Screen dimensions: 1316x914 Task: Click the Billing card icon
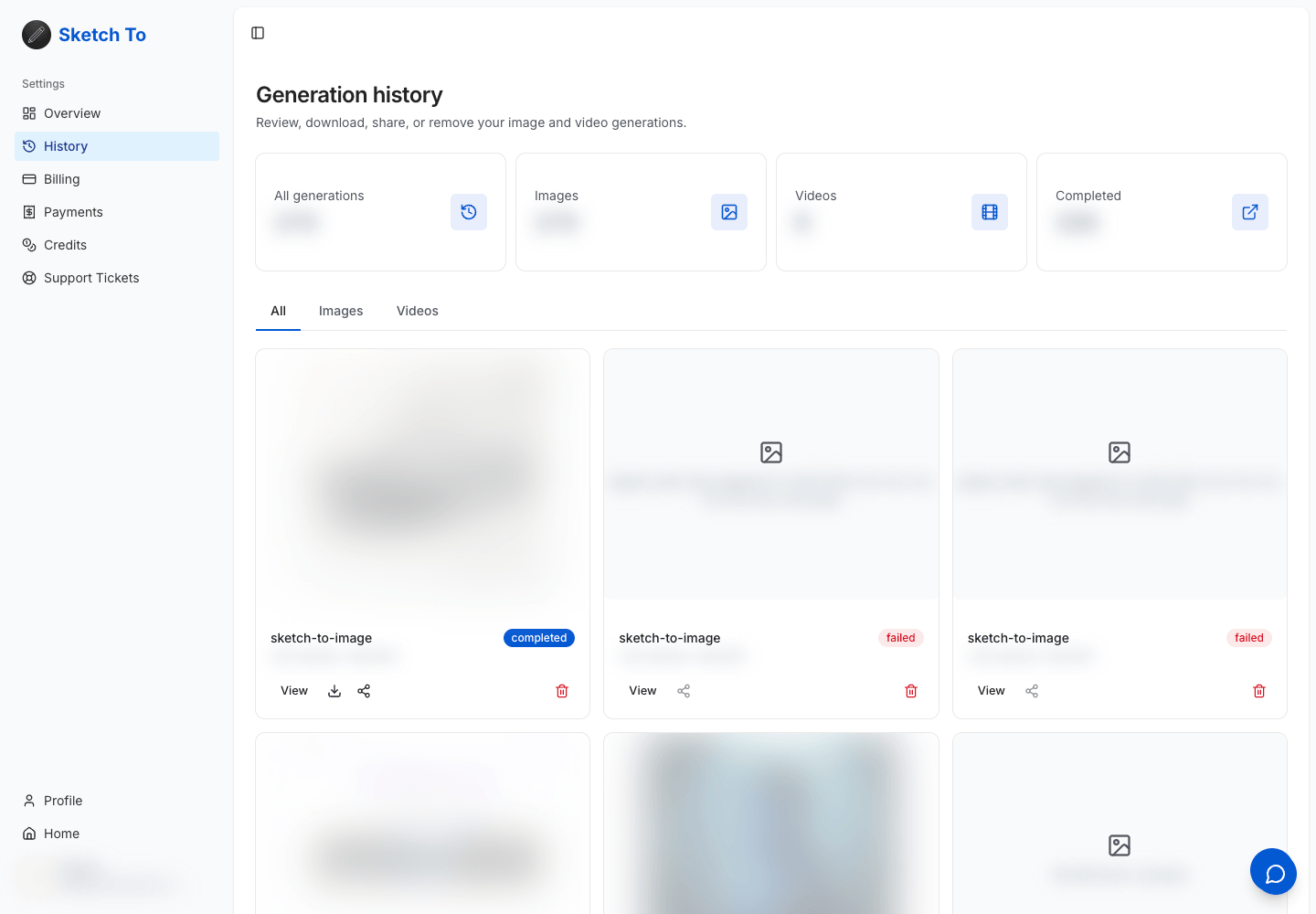point(29,179)
